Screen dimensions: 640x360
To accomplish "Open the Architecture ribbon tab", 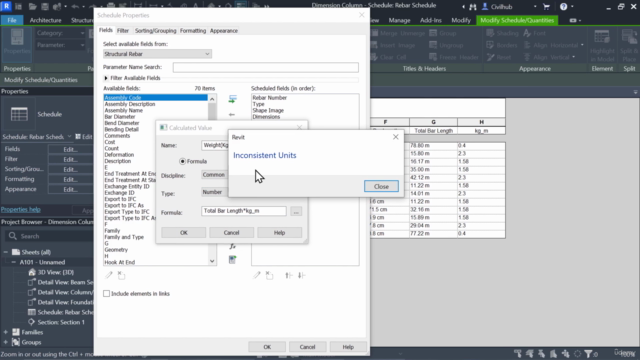I will tap(45, 20).
